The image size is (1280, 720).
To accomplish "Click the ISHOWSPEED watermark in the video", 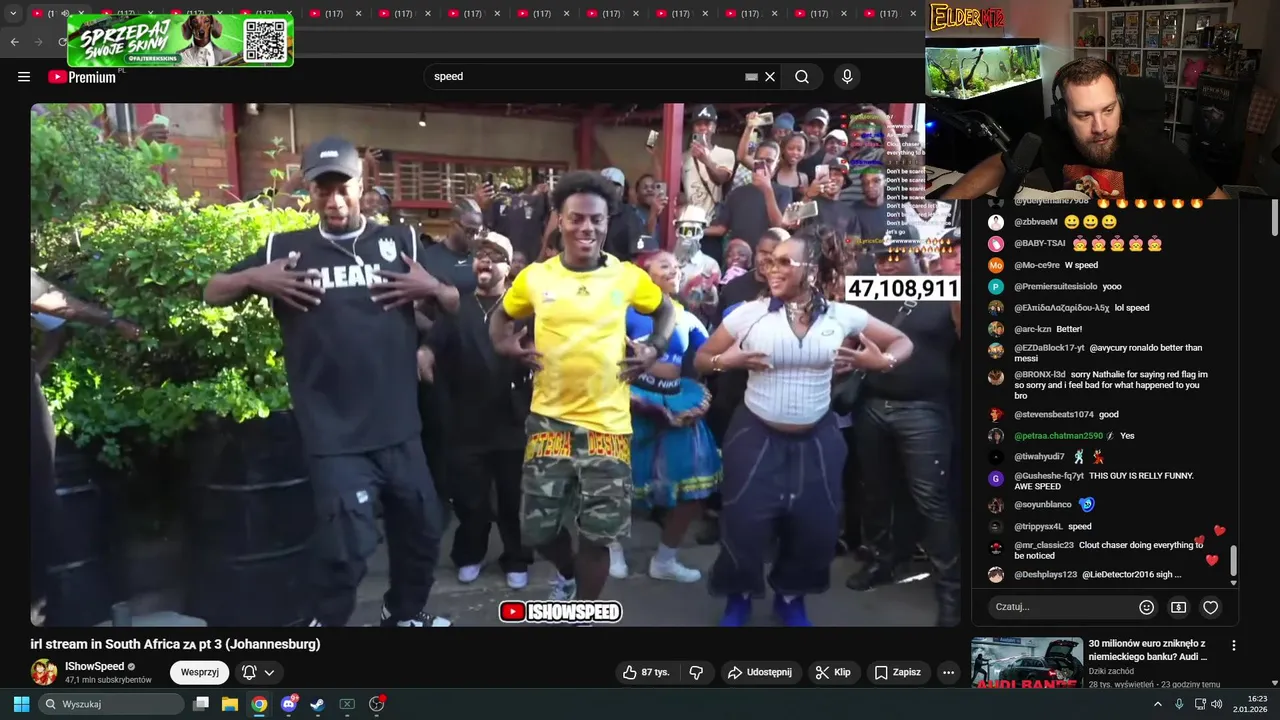I will click(x=561, y=611).
